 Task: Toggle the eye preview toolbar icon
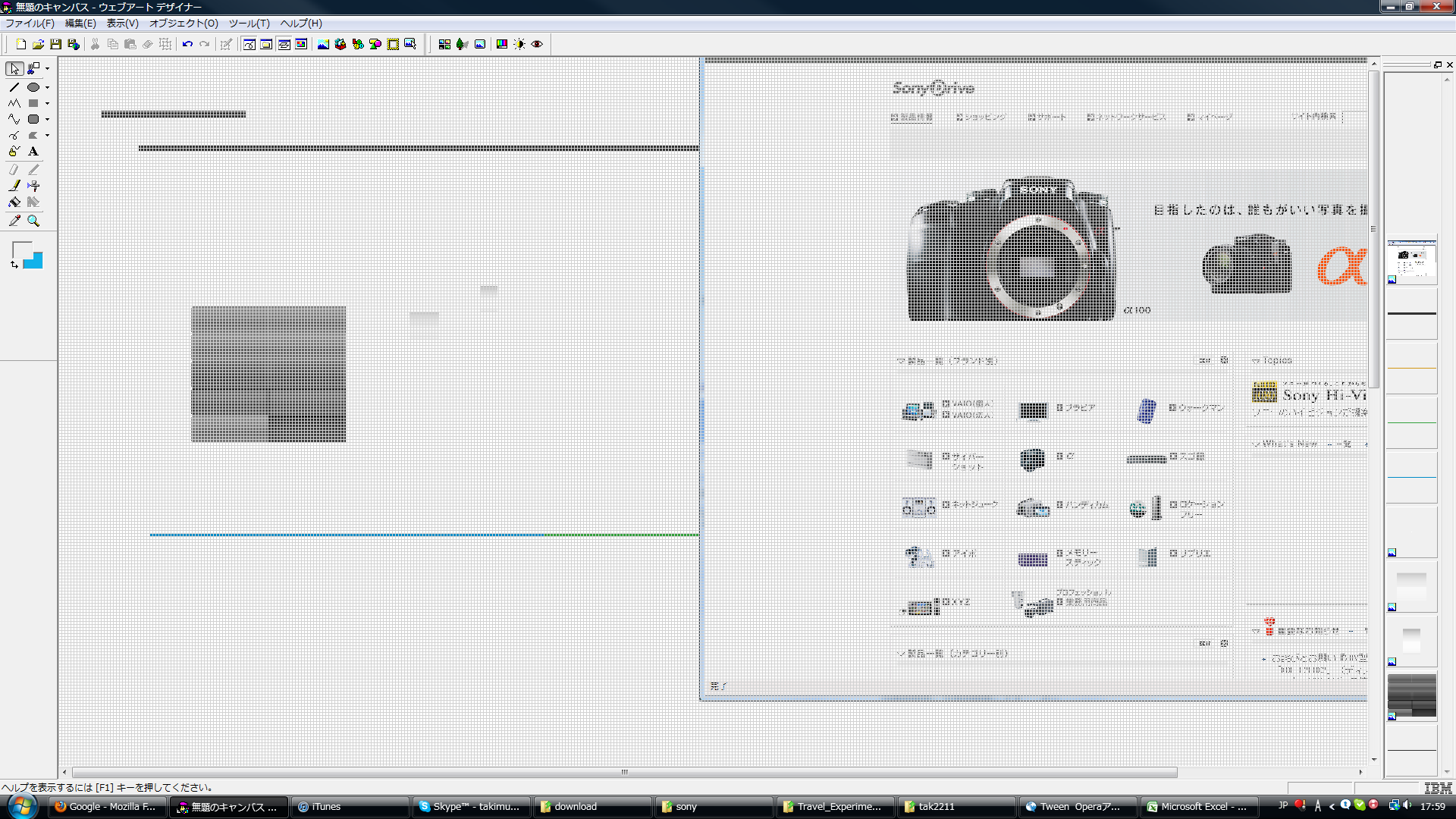coord(537,44)
